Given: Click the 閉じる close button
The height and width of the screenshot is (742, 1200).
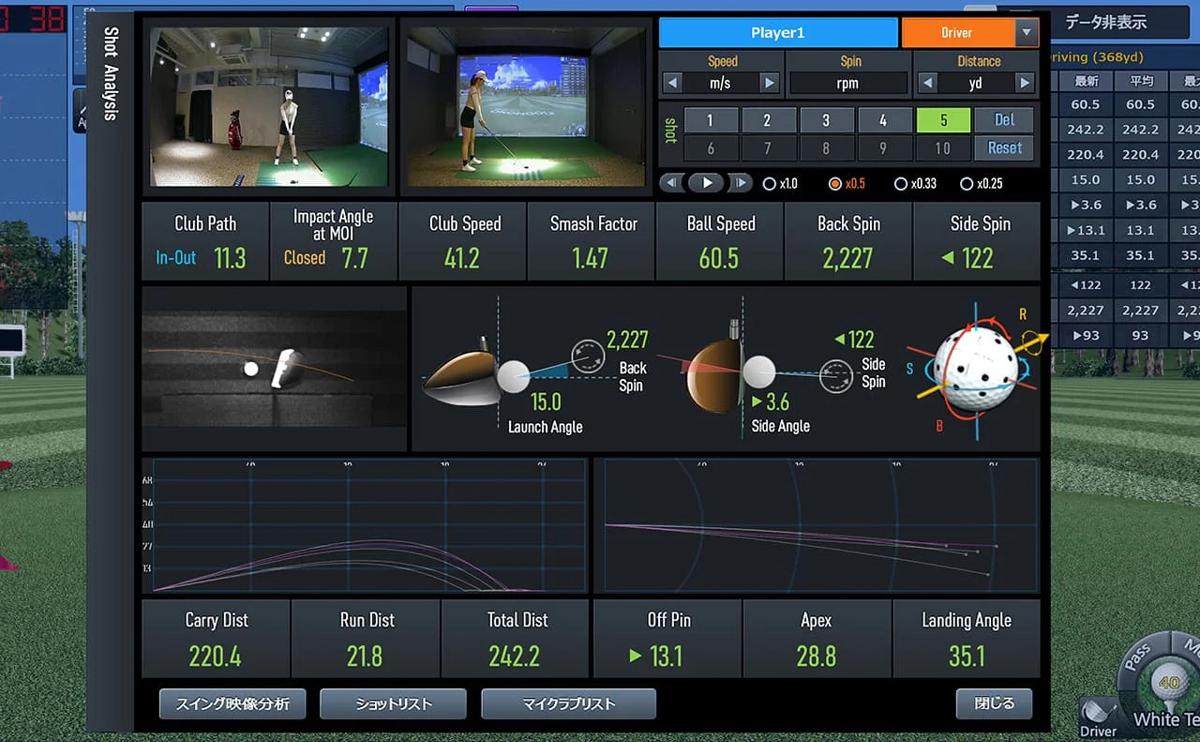Looking at the screenshot, I should click(994, 703).
